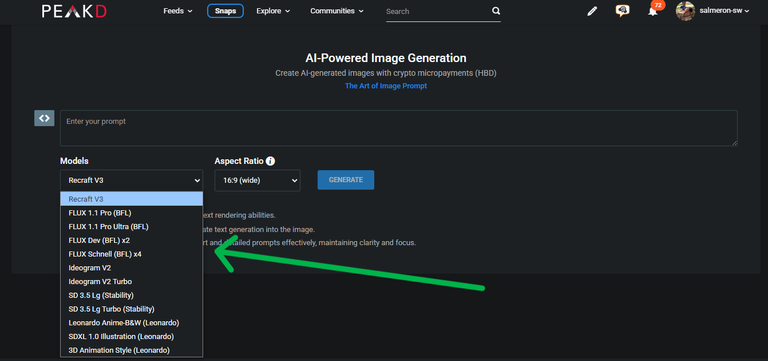Viewport: 768px width, 361px height.
Task: Collapse the Models select box
Action: coord(131,180)
